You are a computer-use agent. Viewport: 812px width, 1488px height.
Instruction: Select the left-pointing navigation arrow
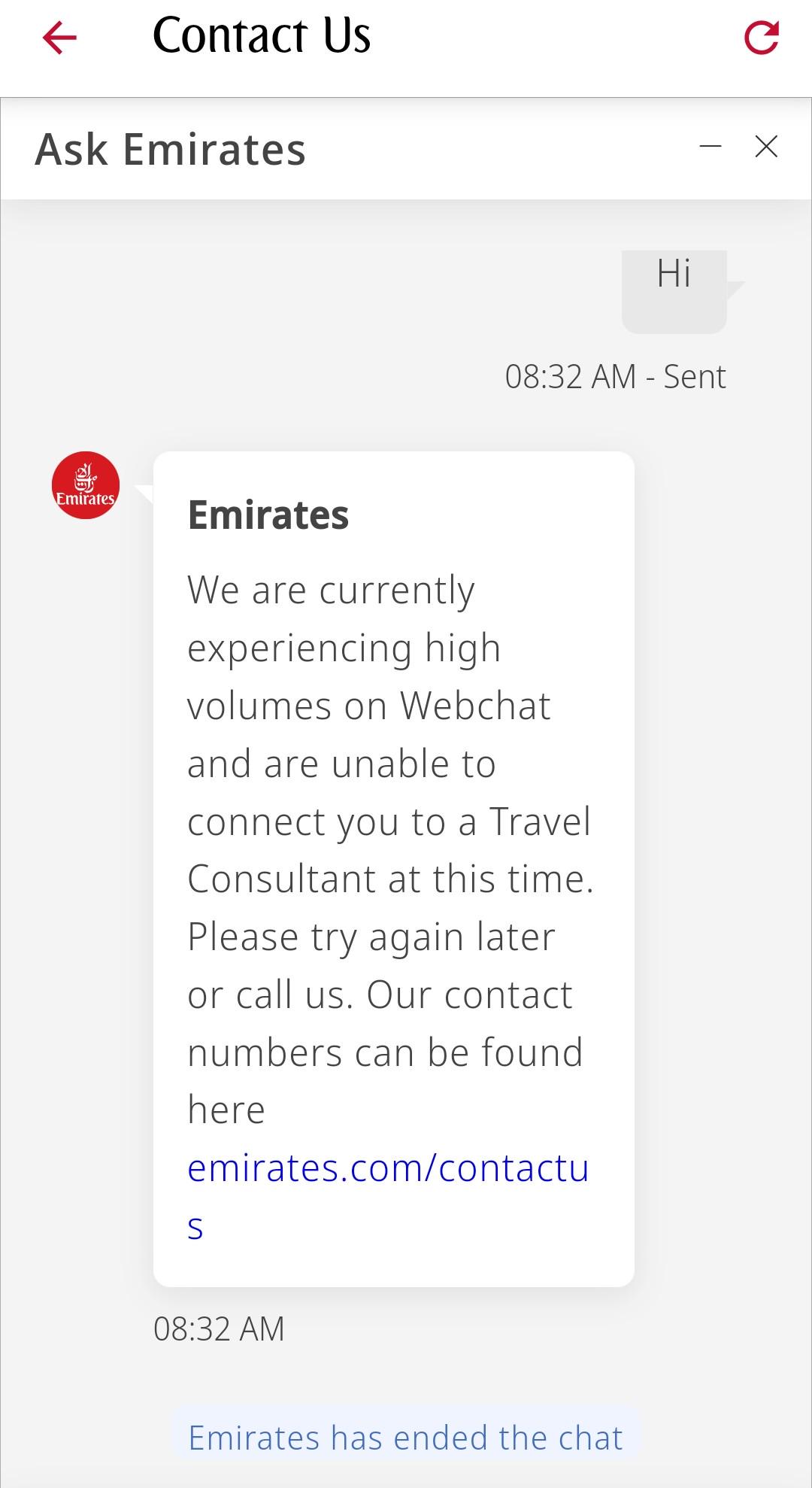60,38
